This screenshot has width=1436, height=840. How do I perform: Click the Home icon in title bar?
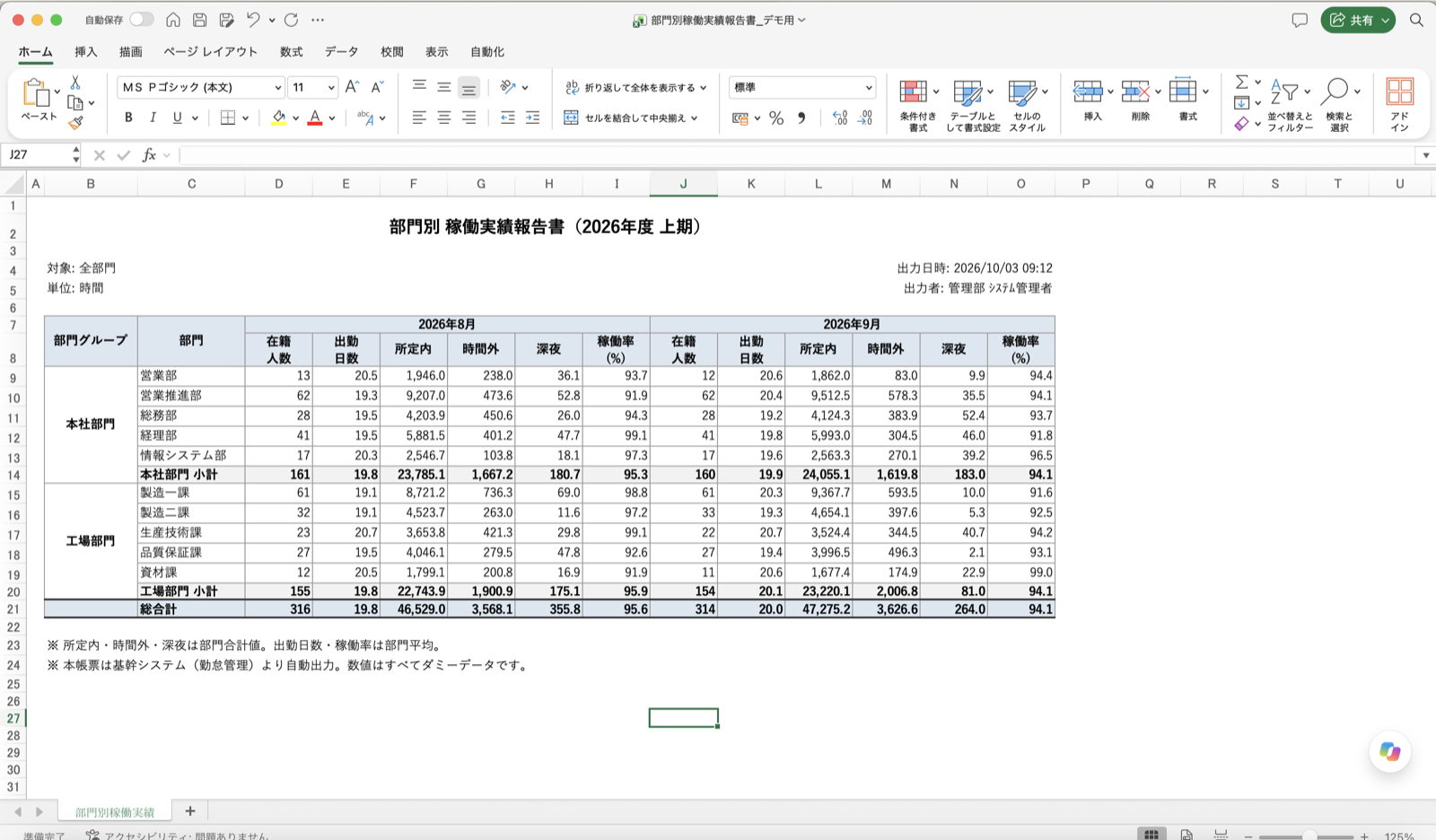tap(173, 19)
